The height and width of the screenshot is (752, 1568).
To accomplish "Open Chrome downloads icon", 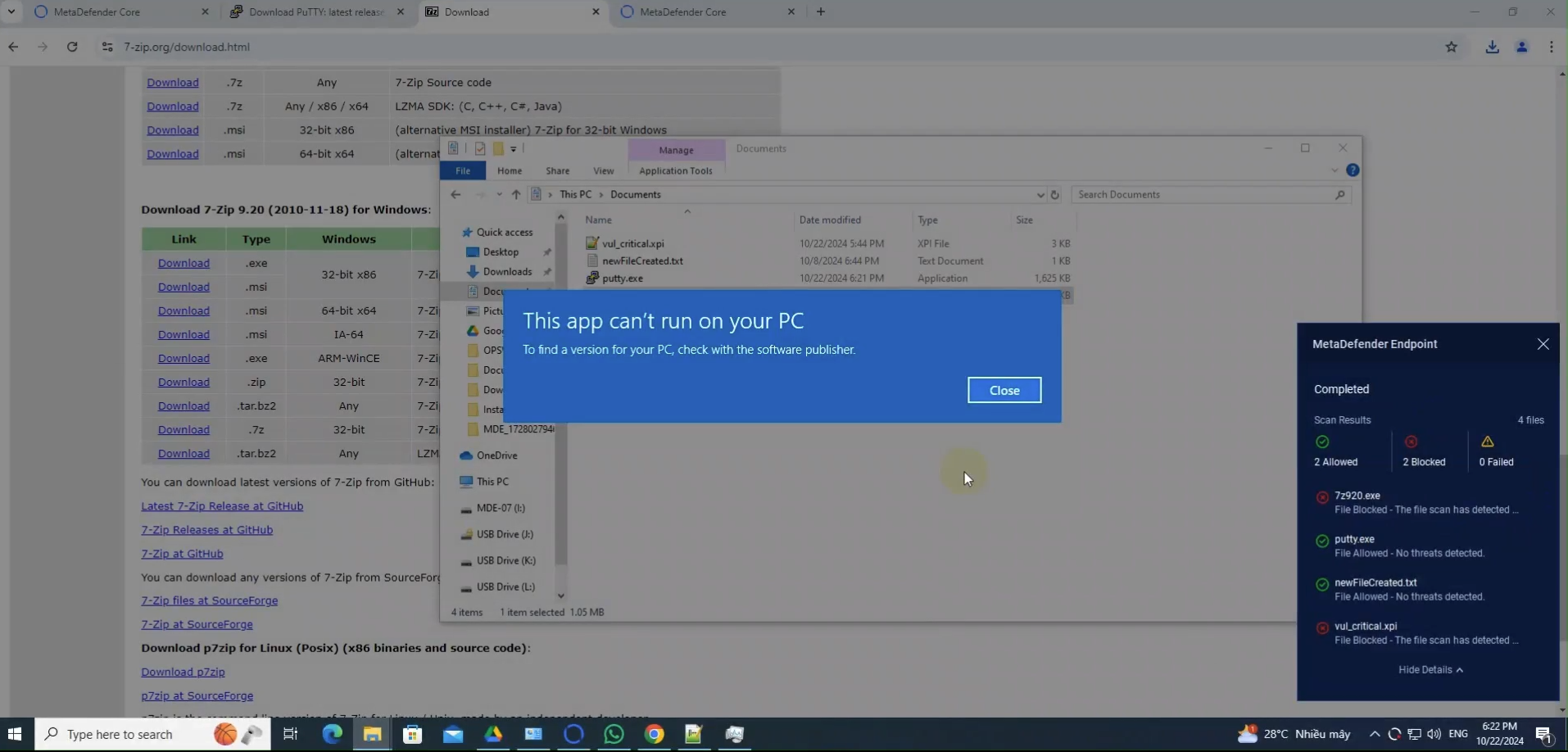I will tap(1492, 47).
